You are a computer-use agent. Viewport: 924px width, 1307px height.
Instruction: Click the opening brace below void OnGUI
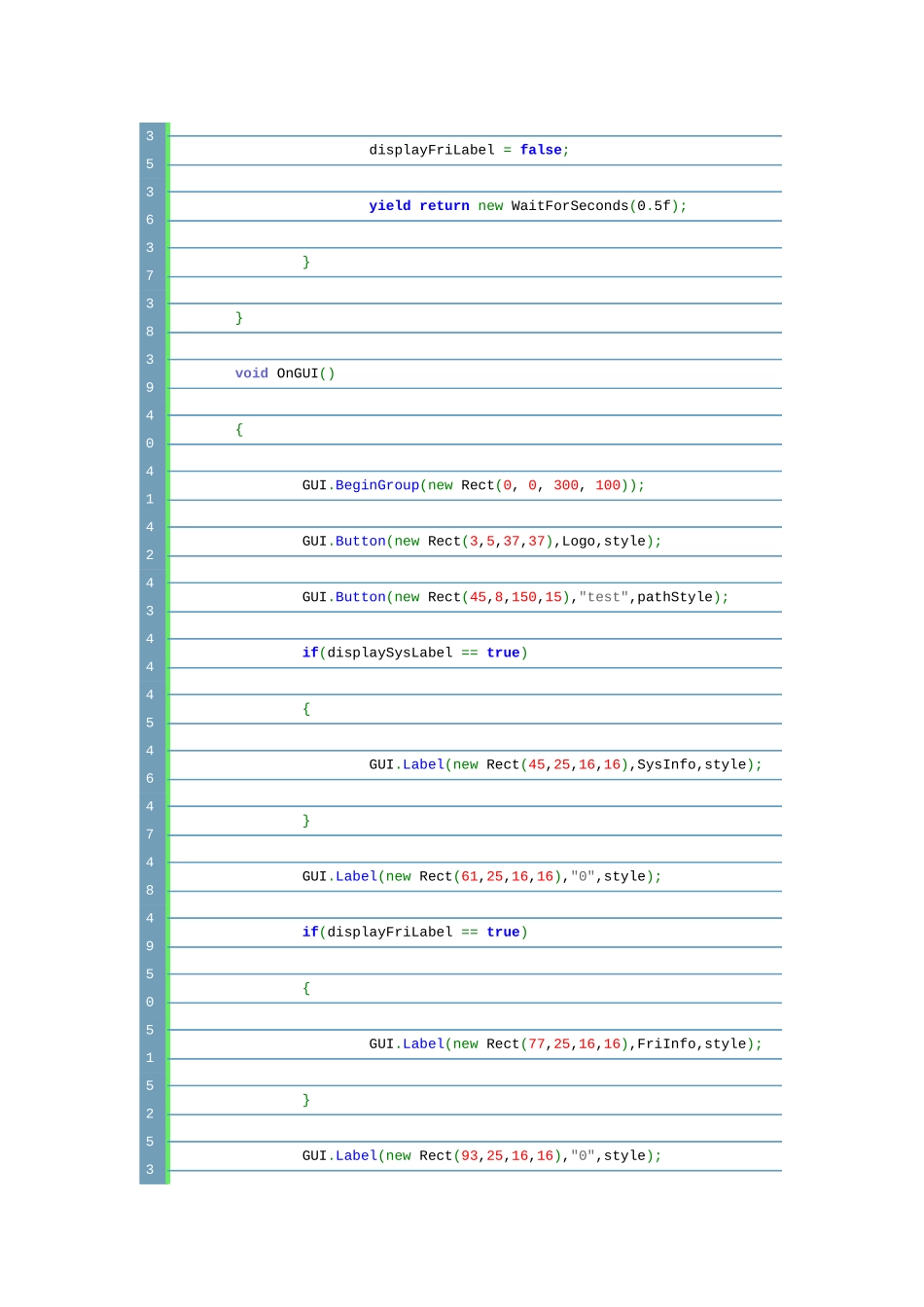click(239, 430)
